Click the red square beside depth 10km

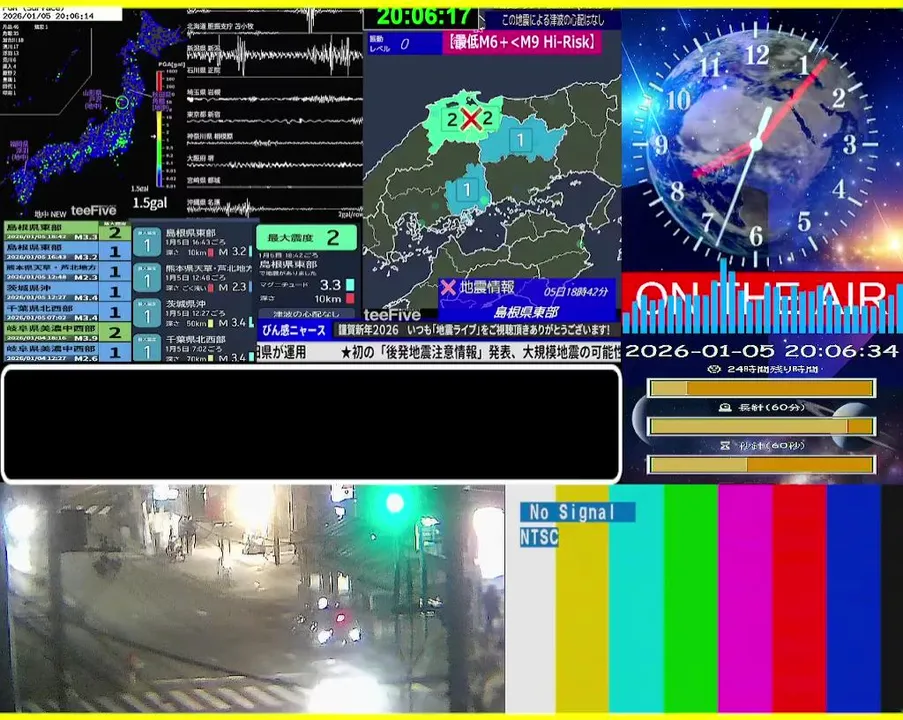click(350, 298)
